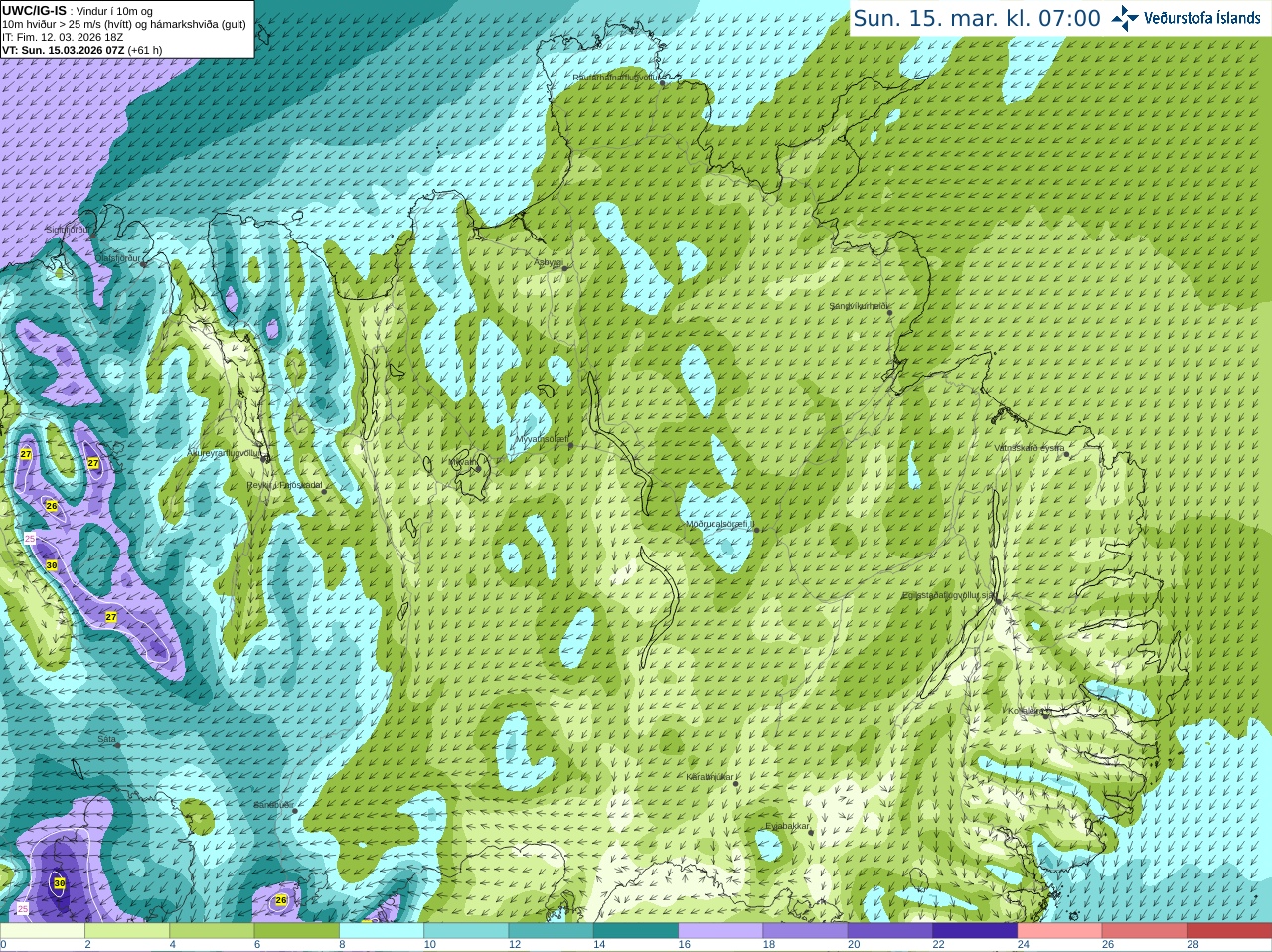Click the Eyjabakkar station label
Screen dimensions: 1272x952
787,826
